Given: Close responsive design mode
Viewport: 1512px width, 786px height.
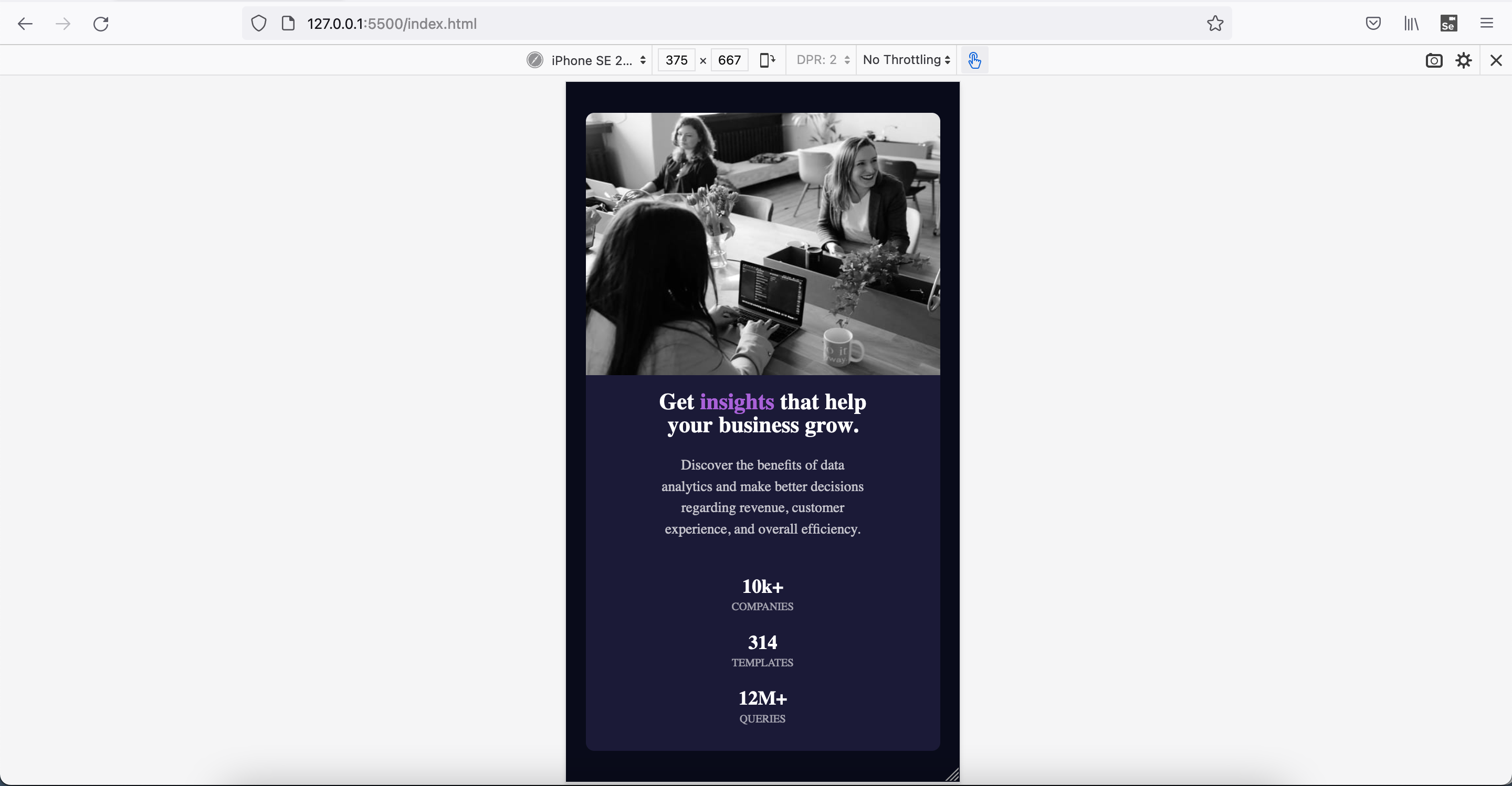Looking at the screenshot, I should tap(1496, 60).
